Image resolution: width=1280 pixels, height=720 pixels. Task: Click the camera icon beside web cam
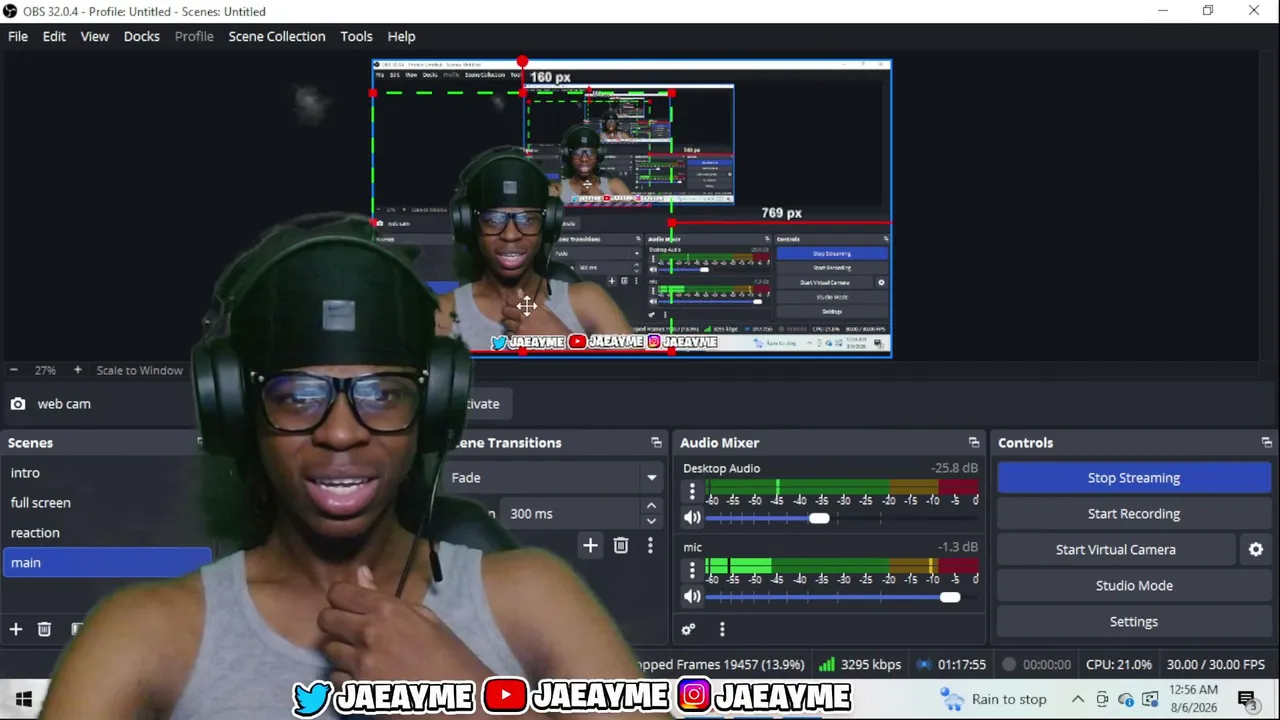[18, 404]
